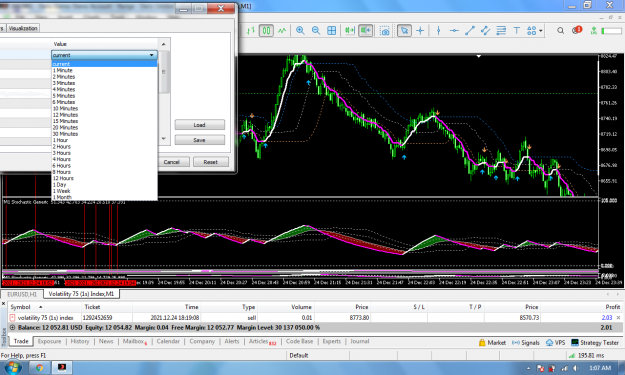This screenshot has height=375, width=625.
Task: Open the Mailbox tab in toolbox
Action: (x=134, y=342)
